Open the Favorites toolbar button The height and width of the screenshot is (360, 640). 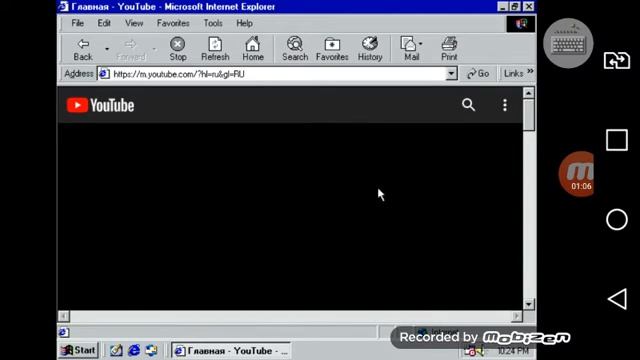(x=332, y=49)
